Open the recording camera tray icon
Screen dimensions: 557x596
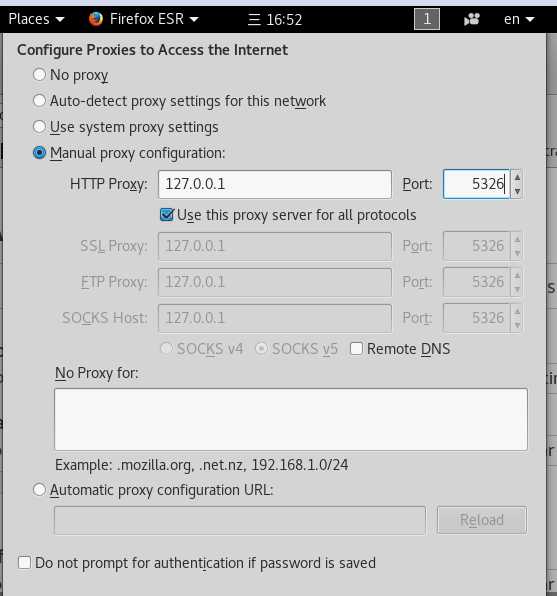click(471, 19)
